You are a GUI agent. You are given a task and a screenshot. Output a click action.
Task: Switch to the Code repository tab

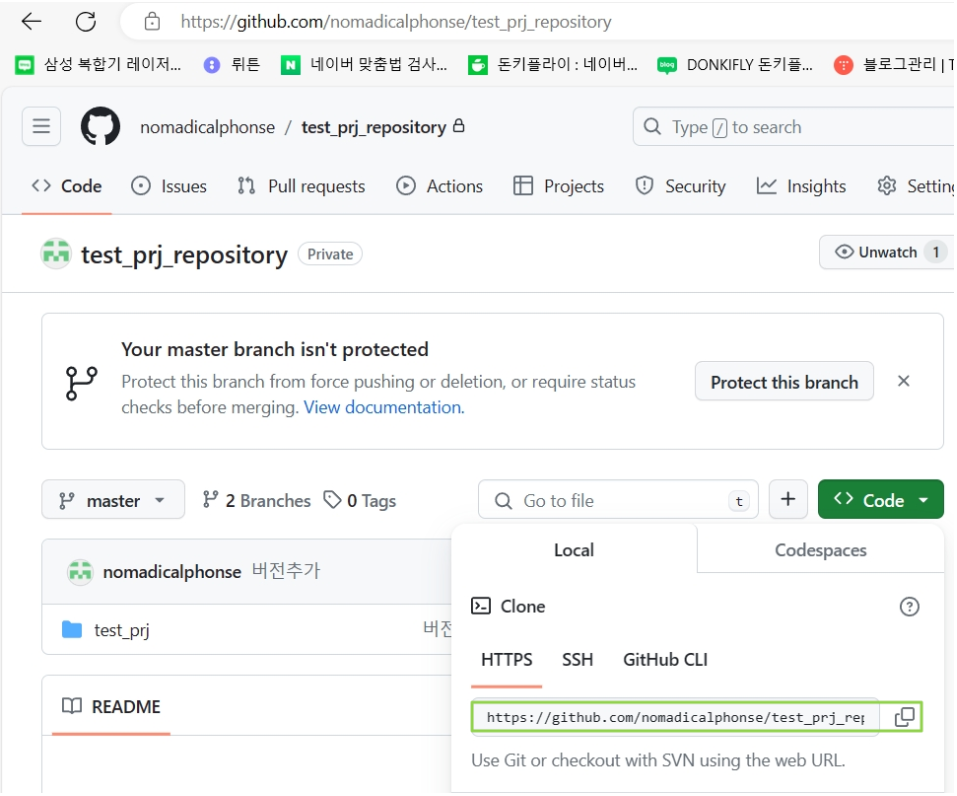click(x=67, y=186)
